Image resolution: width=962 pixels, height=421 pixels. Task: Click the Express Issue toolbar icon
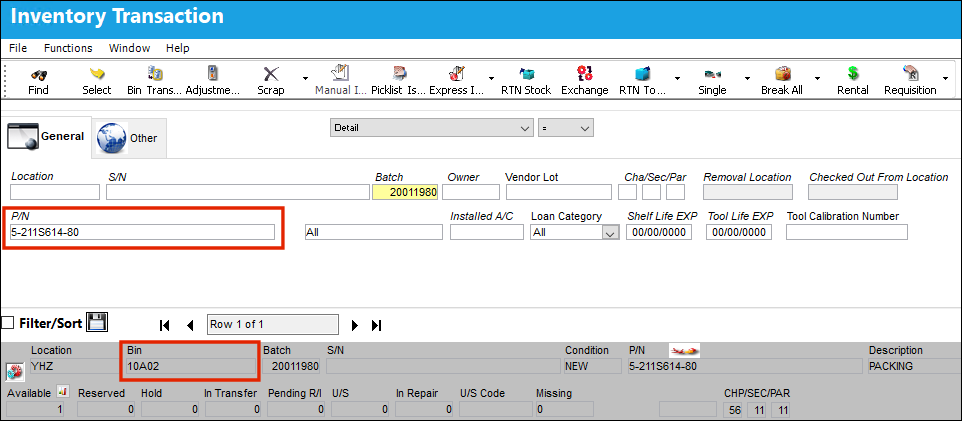[x=456, y=74]
